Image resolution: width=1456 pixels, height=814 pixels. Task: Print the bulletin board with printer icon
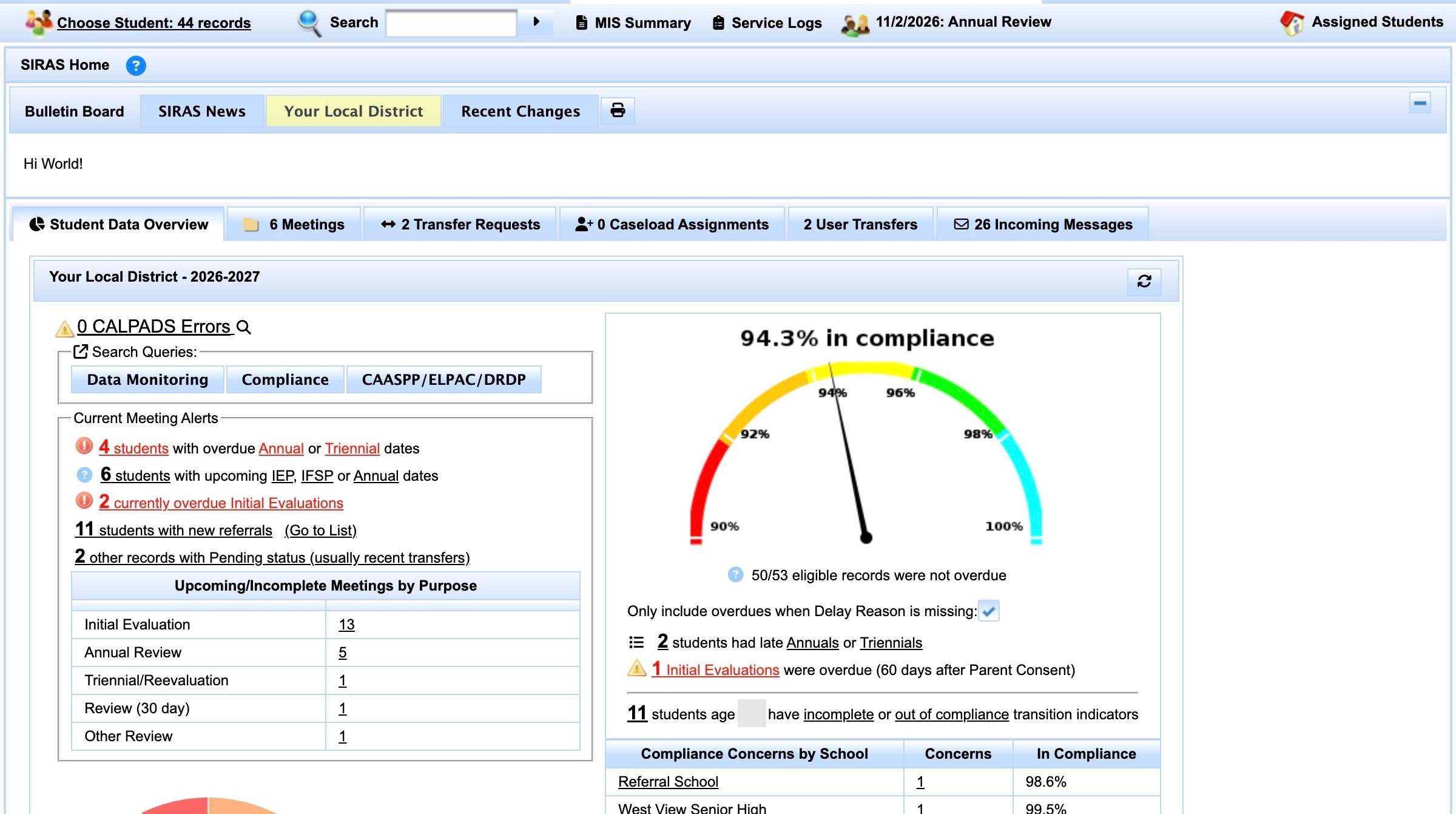point(618,110)
